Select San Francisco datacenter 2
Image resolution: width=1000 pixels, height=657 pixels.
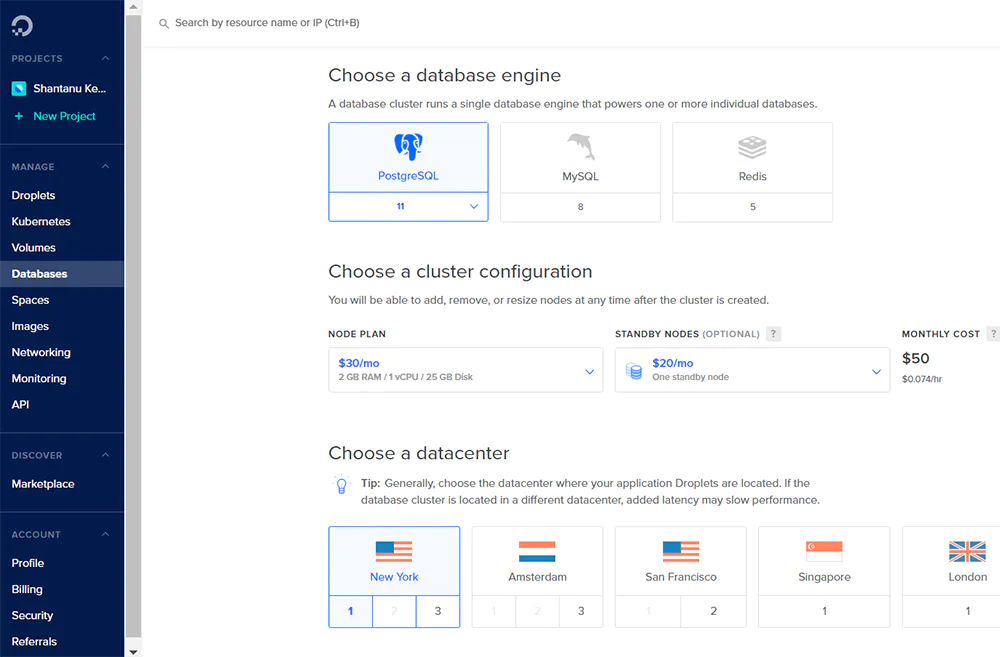[x=713, y=611]
